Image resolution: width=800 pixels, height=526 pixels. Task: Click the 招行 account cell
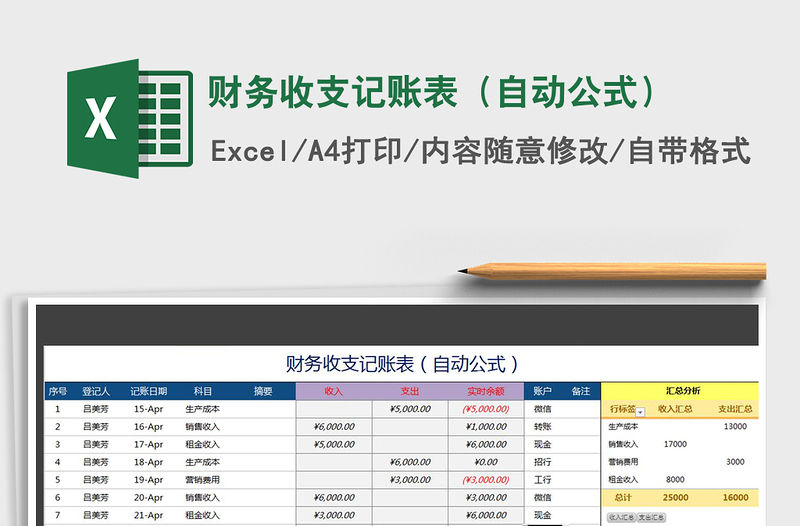pos(542,462)
